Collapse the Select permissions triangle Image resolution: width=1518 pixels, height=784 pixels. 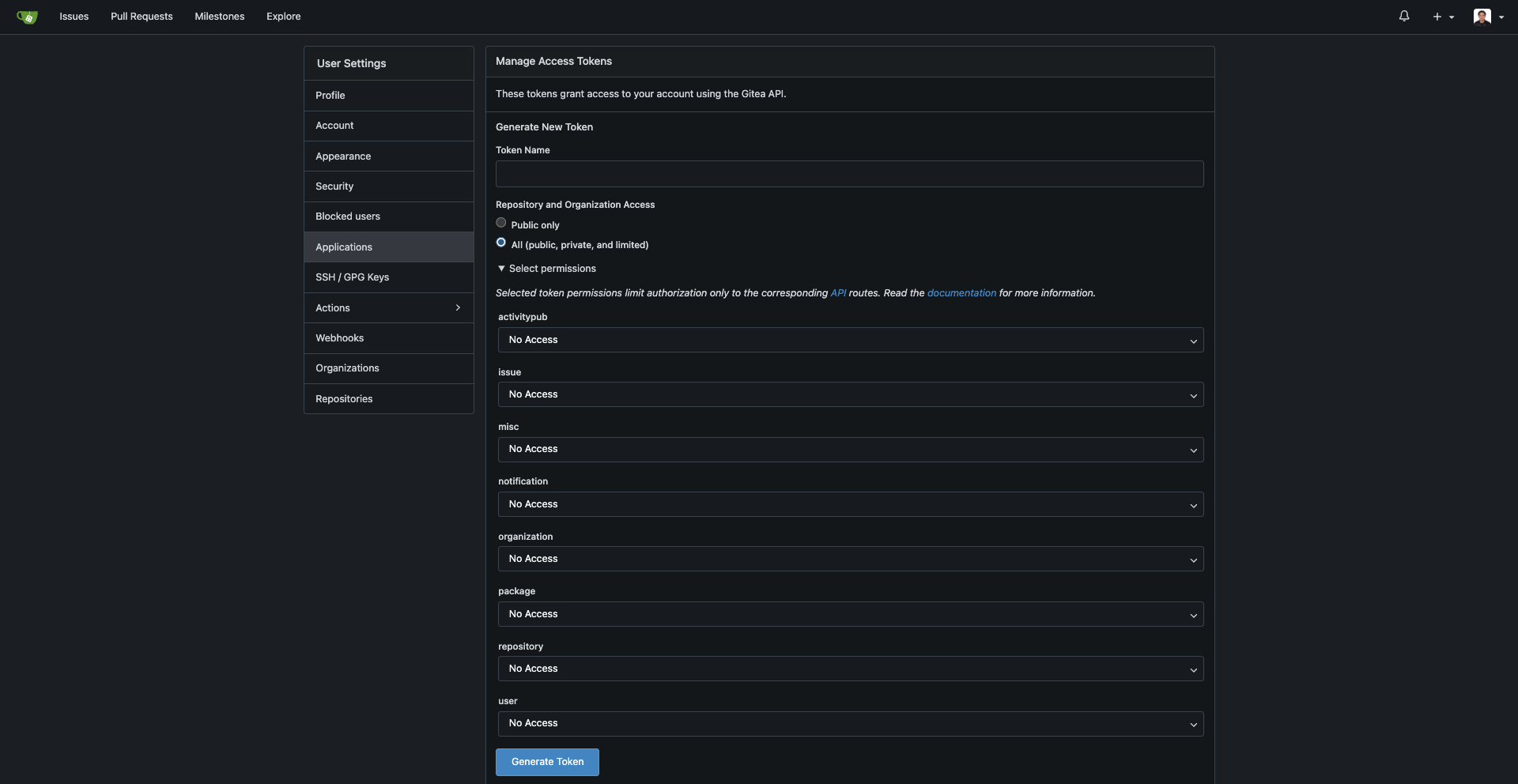[501, 269]
